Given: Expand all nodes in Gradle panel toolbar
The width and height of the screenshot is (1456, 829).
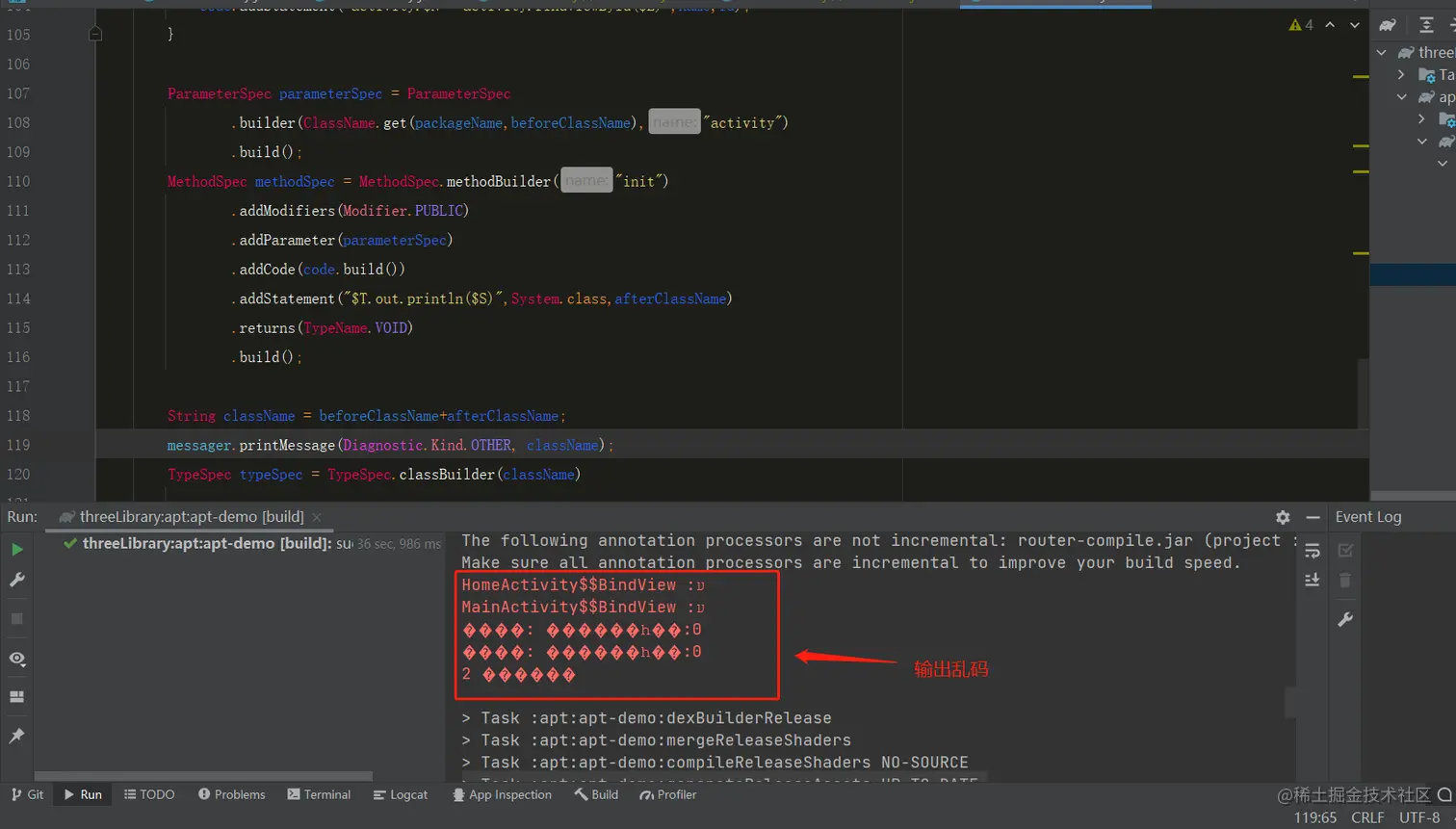Looking at the screenshot, I should (x=1426, y=25).
